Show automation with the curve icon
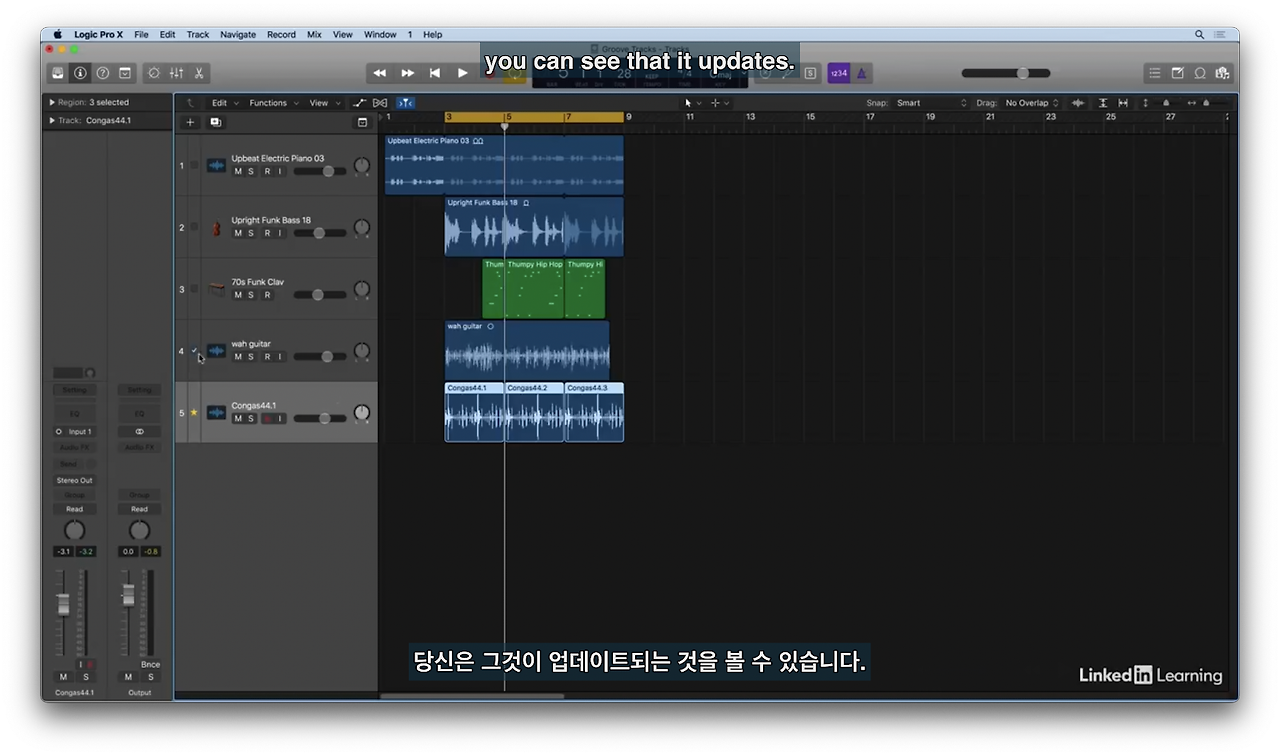Image resolution: width=1280 pixels, height=756 pixels. [360, 103]
